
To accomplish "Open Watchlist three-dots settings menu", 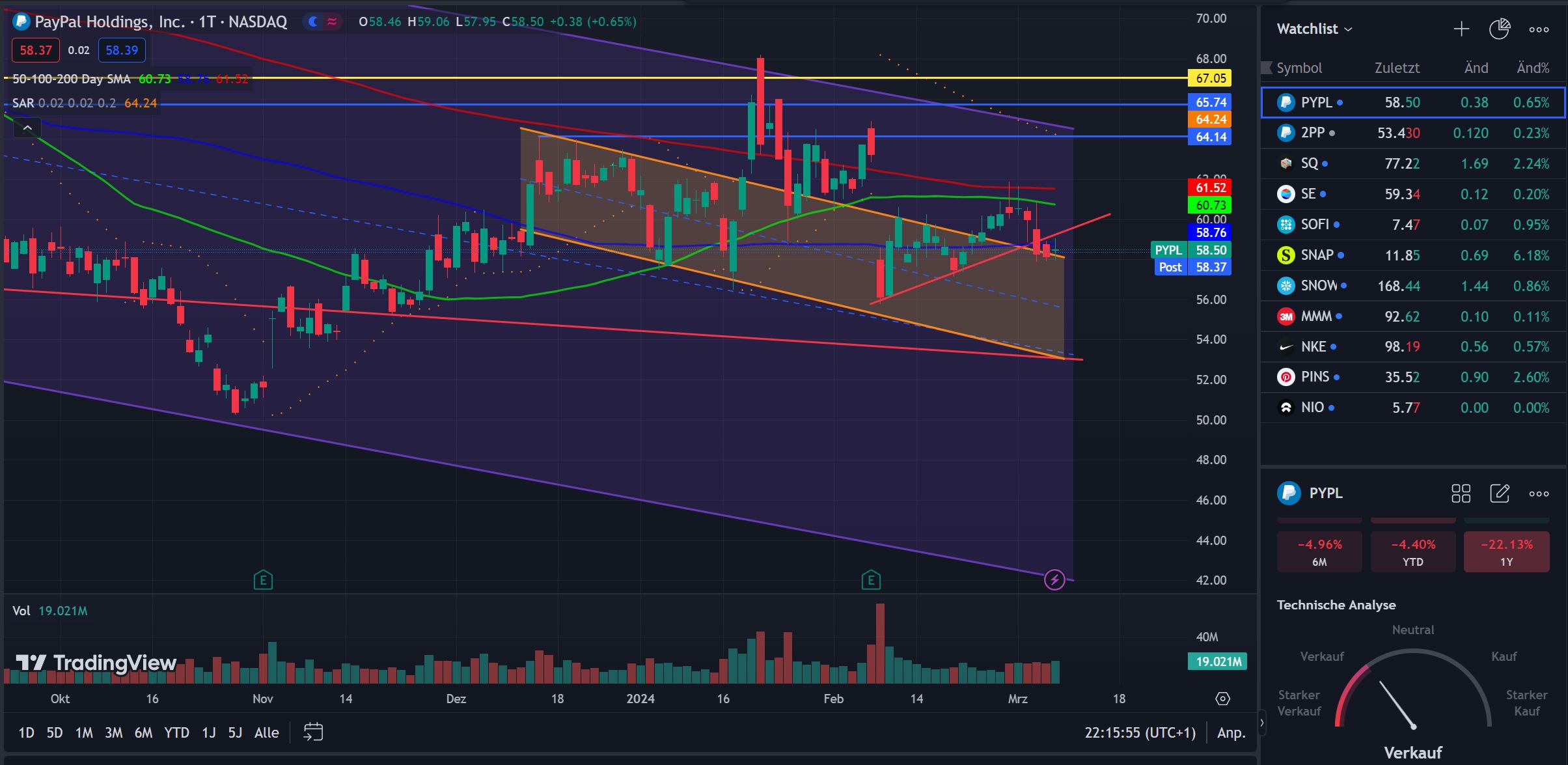I will [x=1539, y=29].
